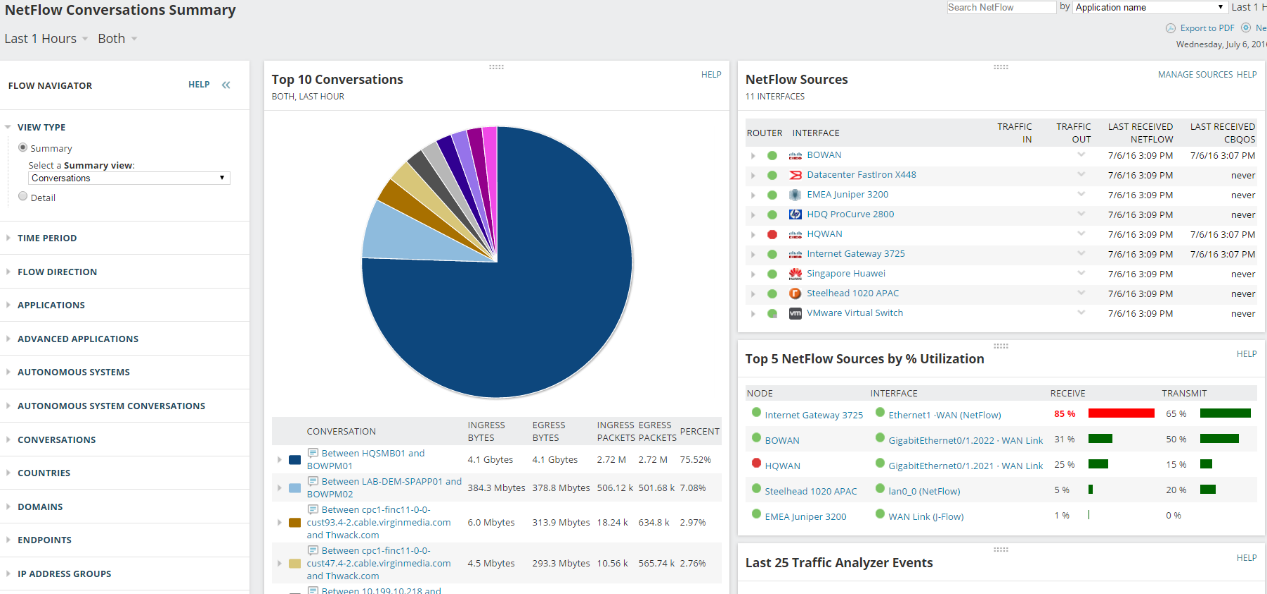The image size is (1267, 594).
Task: Click green status dot of Steelhead 1020 APAC node
Action: pos(756,489)
